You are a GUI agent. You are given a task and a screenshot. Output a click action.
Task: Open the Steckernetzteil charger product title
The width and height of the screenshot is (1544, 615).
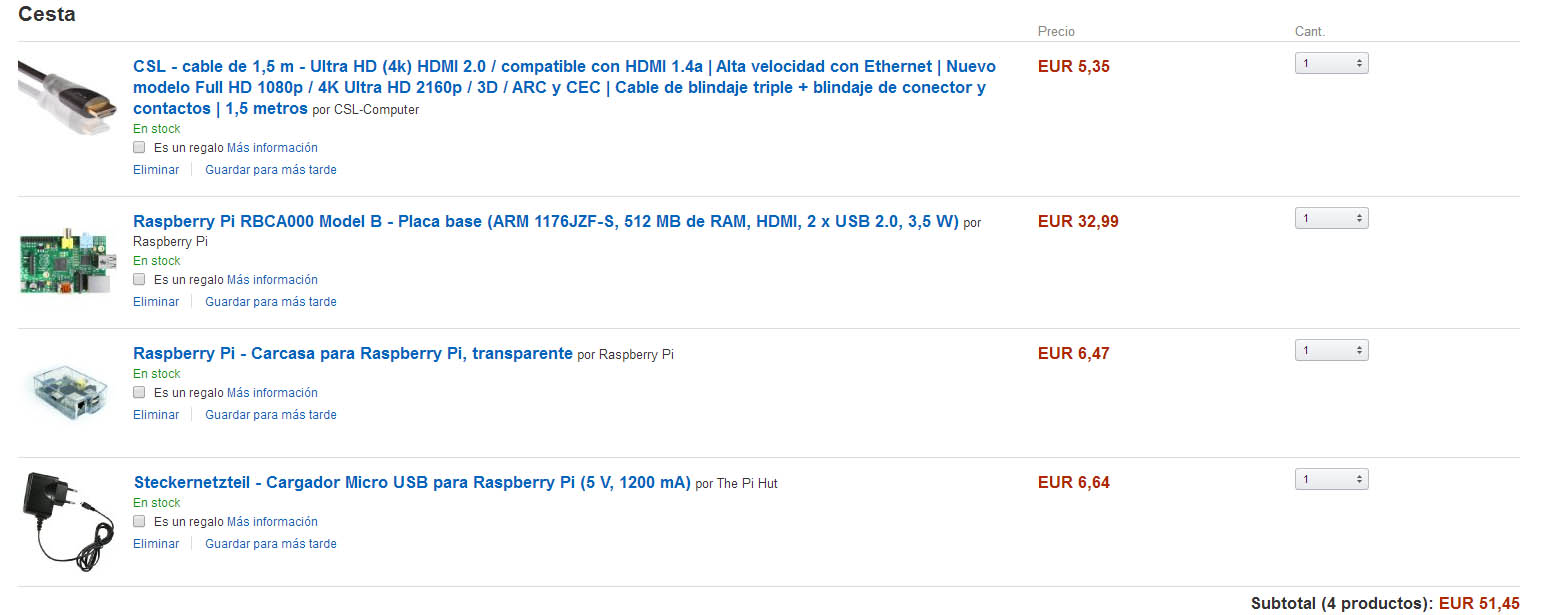tap(412, 482)
